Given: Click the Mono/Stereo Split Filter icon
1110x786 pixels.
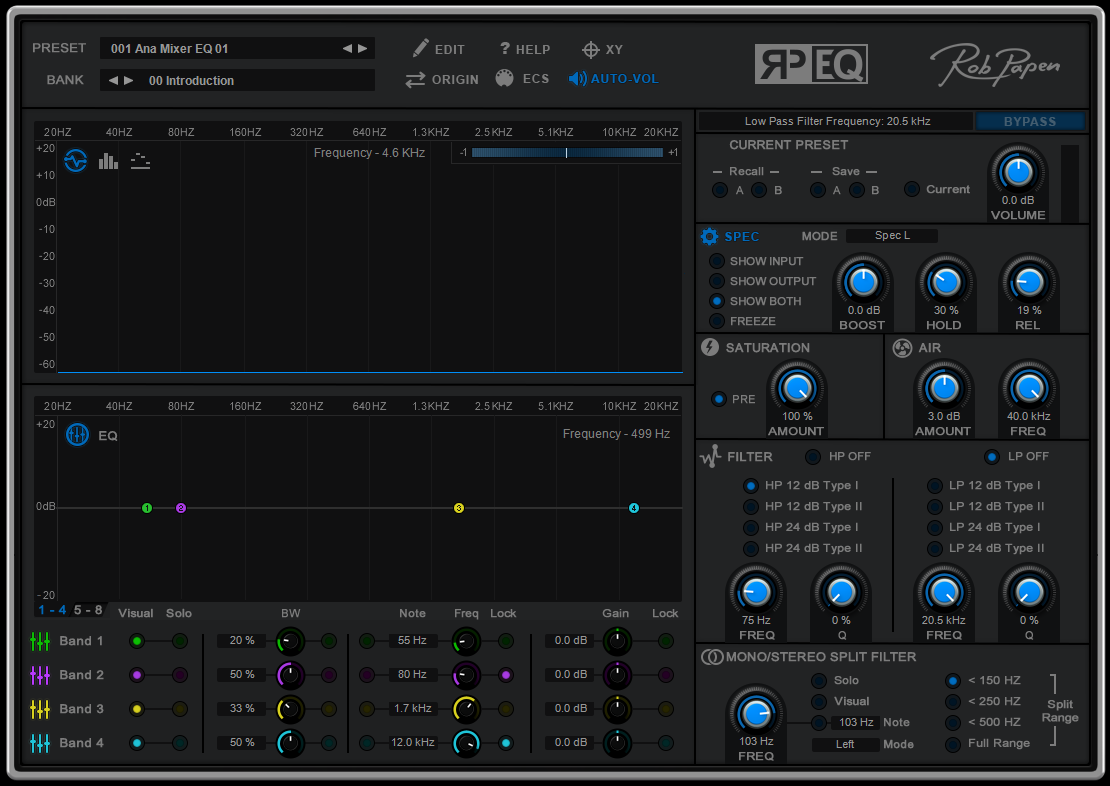Looking at the screenshot, I should 712,657.
